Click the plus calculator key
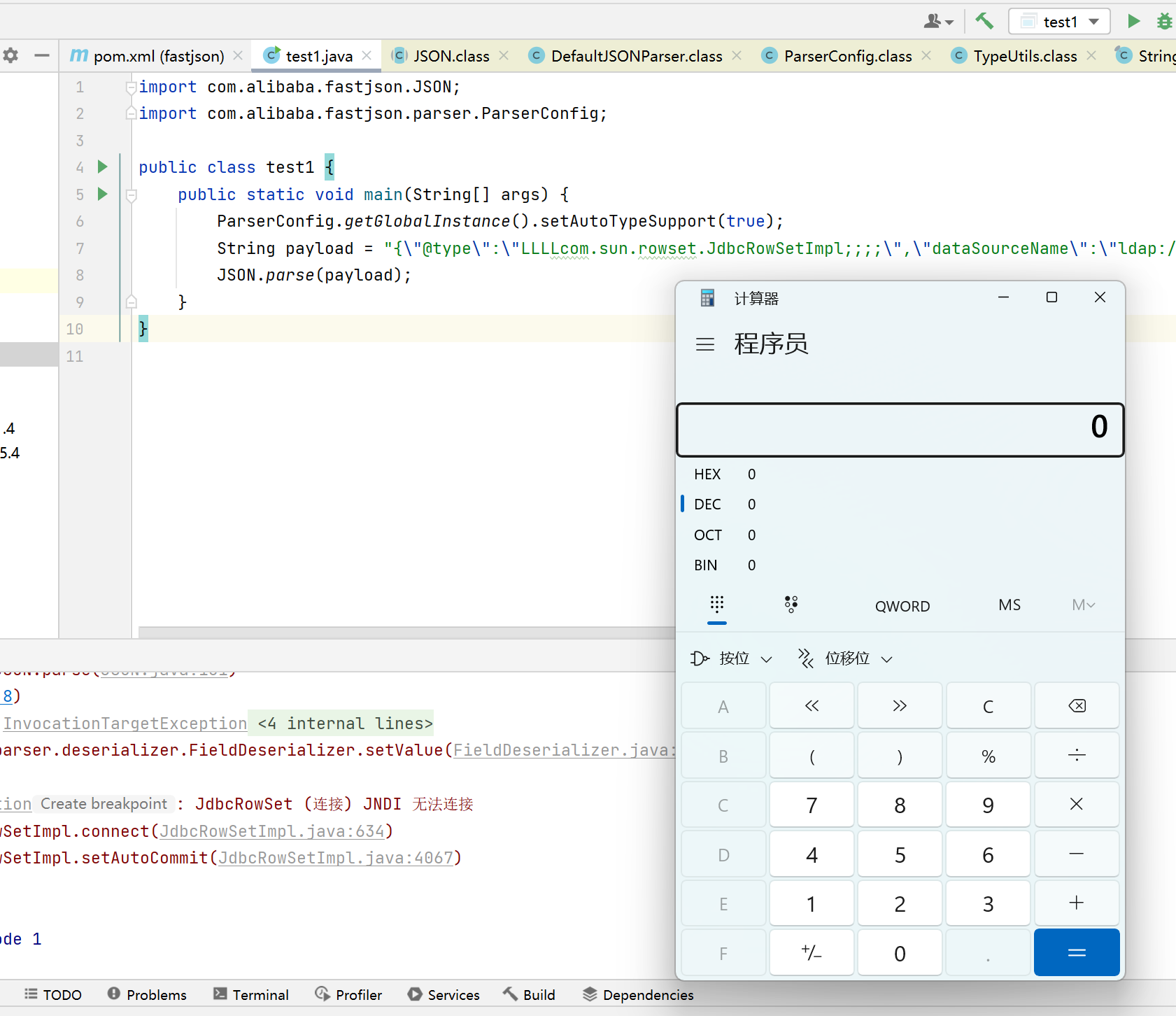The image size is (1176, 1016). [1077, 903]
